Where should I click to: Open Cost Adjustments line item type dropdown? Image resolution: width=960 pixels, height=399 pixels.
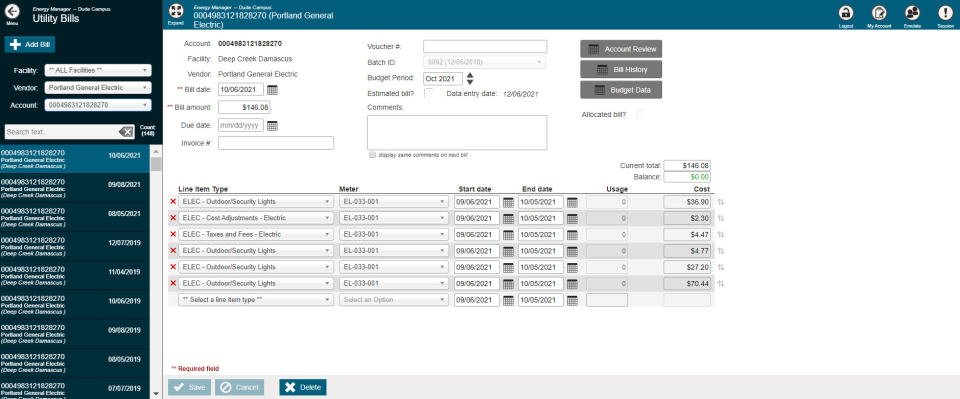coord(256,218)
